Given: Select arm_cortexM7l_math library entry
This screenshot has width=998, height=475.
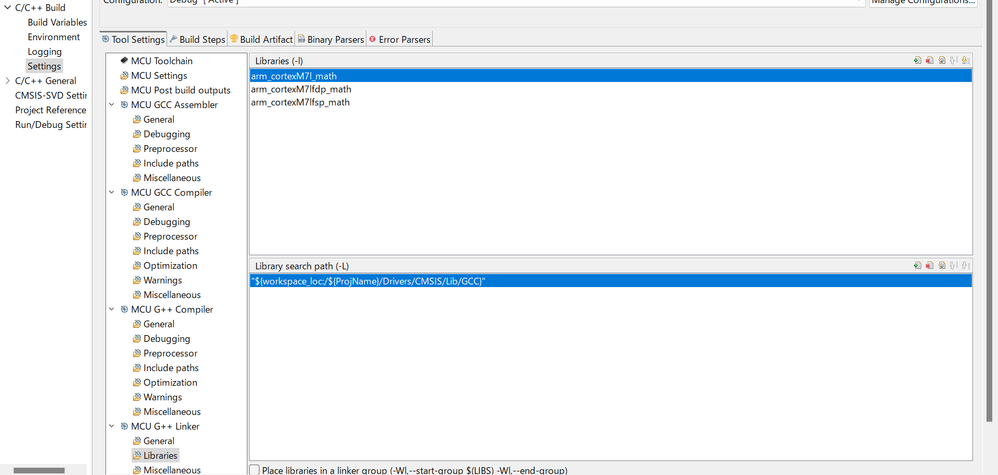Looking at the screenshot, I should pos(610,76).
